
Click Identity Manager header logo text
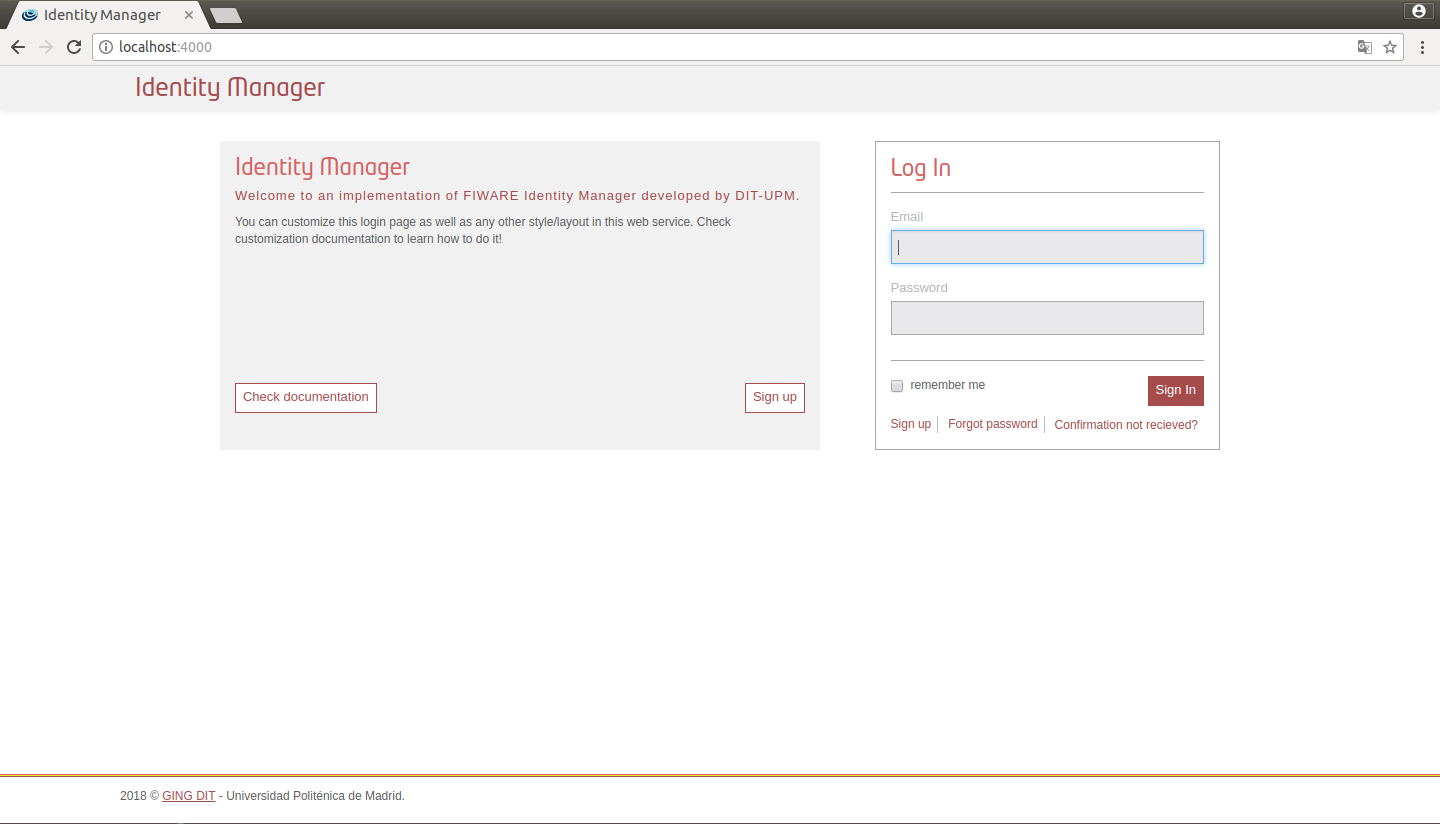coord(230,87)
